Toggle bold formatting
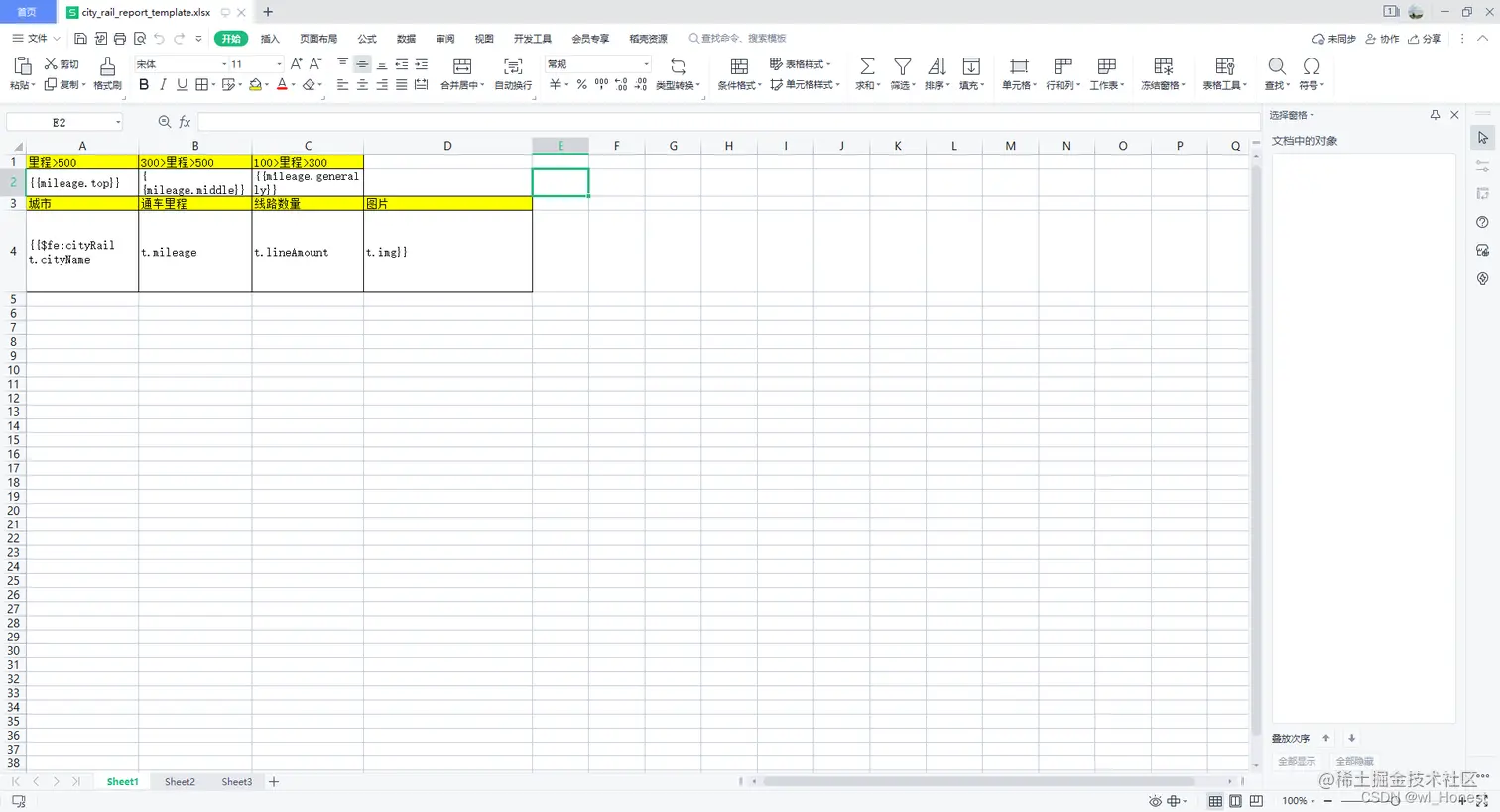This screenshot has width=1500, height=812. [x=144, y=85]
